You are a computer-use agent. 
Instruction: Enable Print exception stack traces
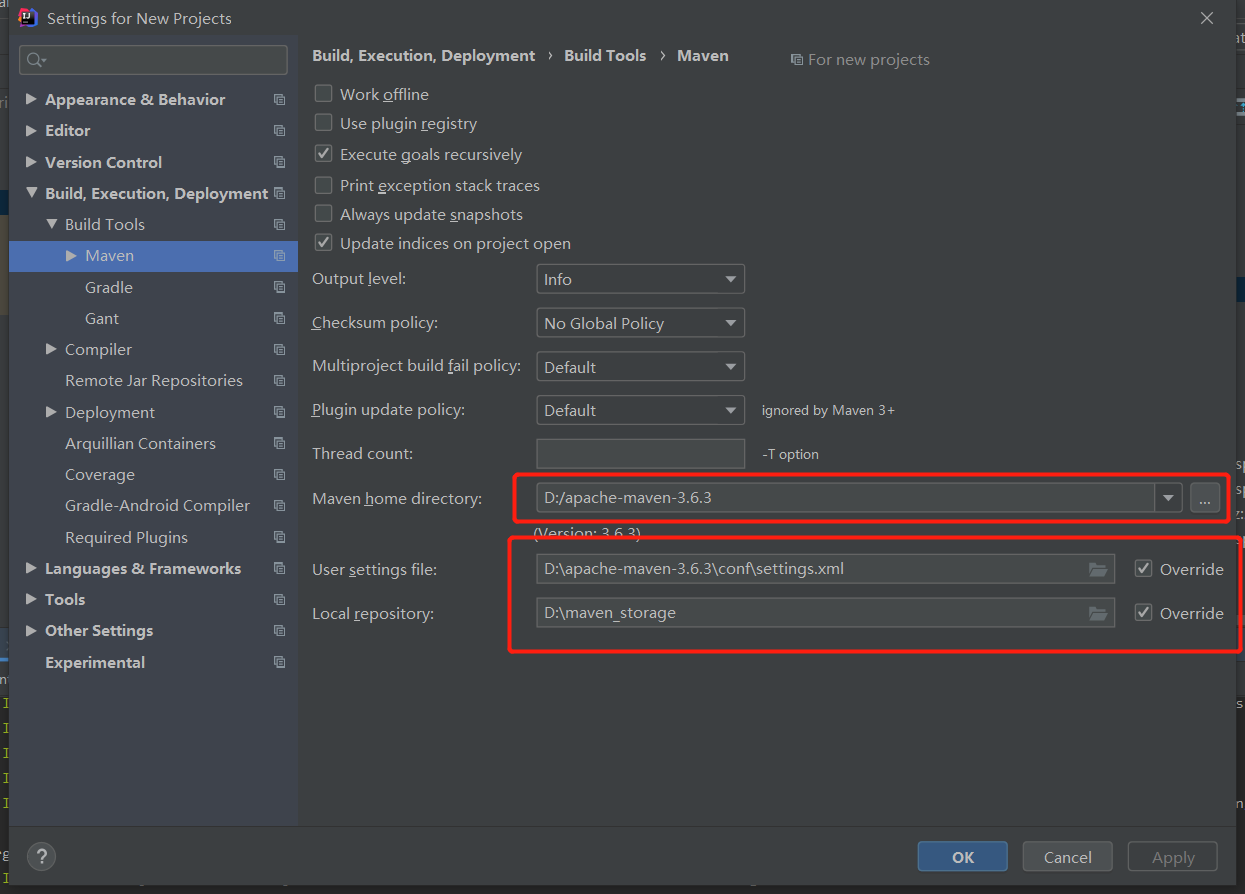pos(323,185)
